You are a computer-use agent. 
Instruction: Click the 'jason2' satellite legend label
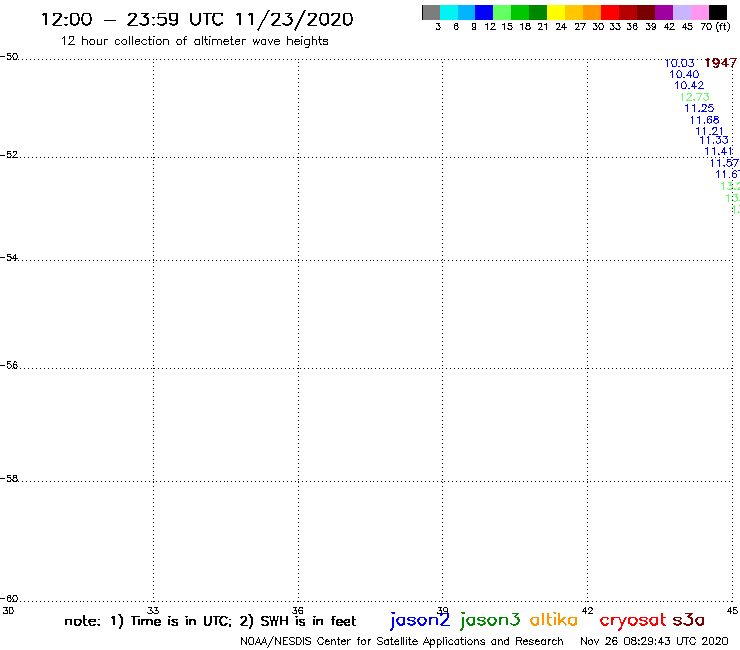point(420,620)
